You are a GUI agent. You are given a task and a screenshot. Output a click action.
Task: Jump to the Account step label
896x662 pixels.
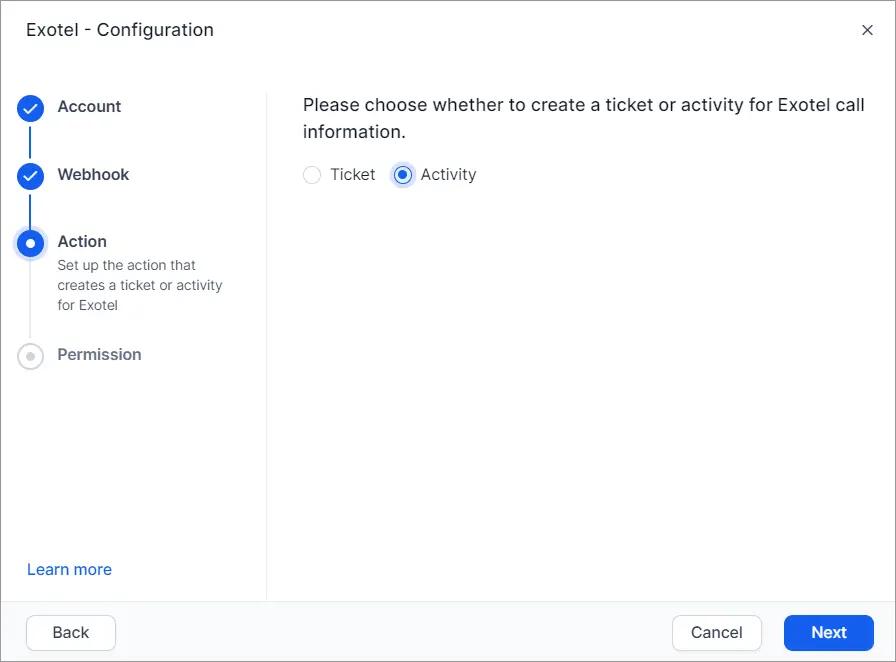coord(89,107)
